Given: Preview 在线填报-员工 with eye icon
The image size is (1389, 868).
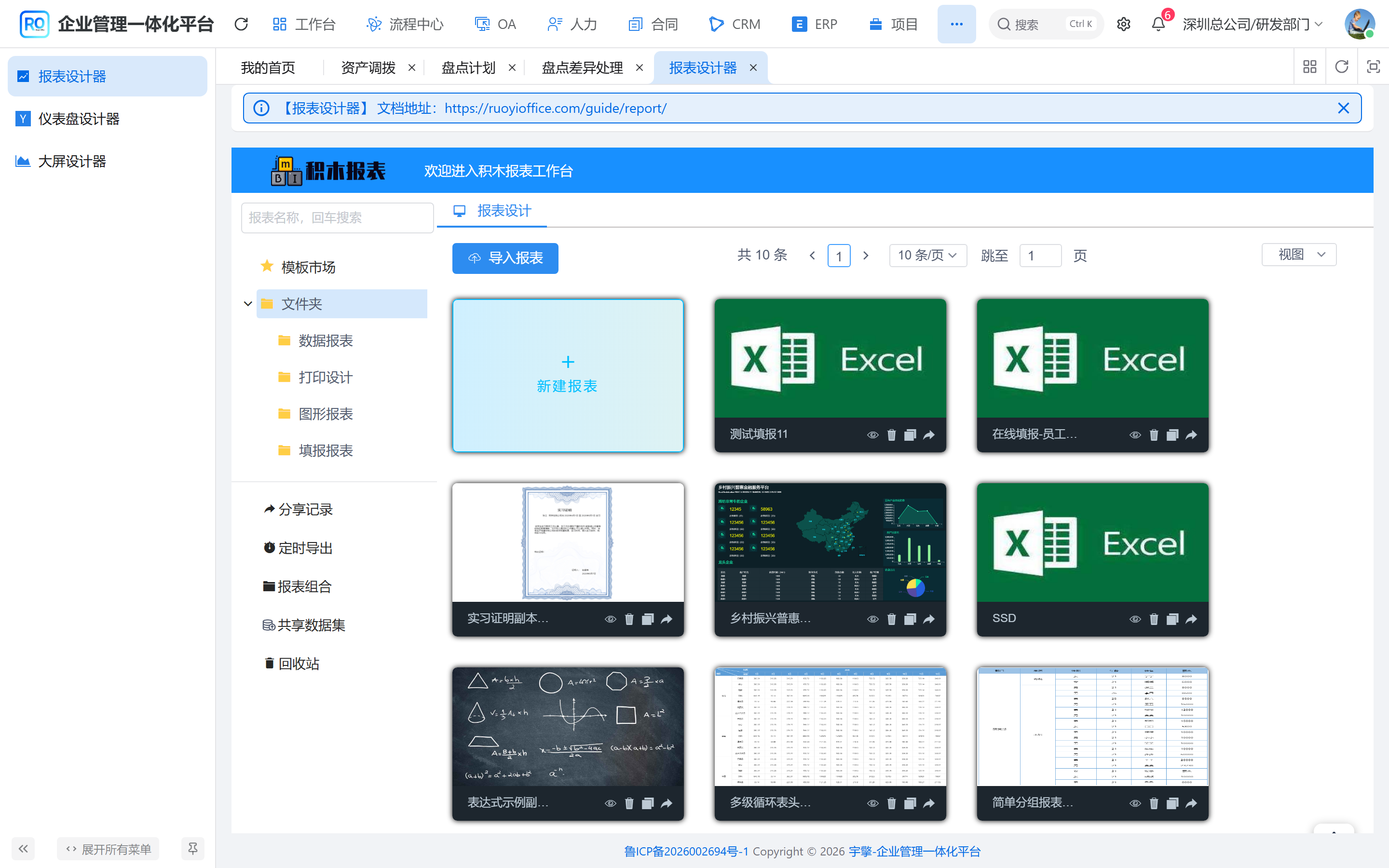Looking at the screenshot, I should coord(1135,434).
